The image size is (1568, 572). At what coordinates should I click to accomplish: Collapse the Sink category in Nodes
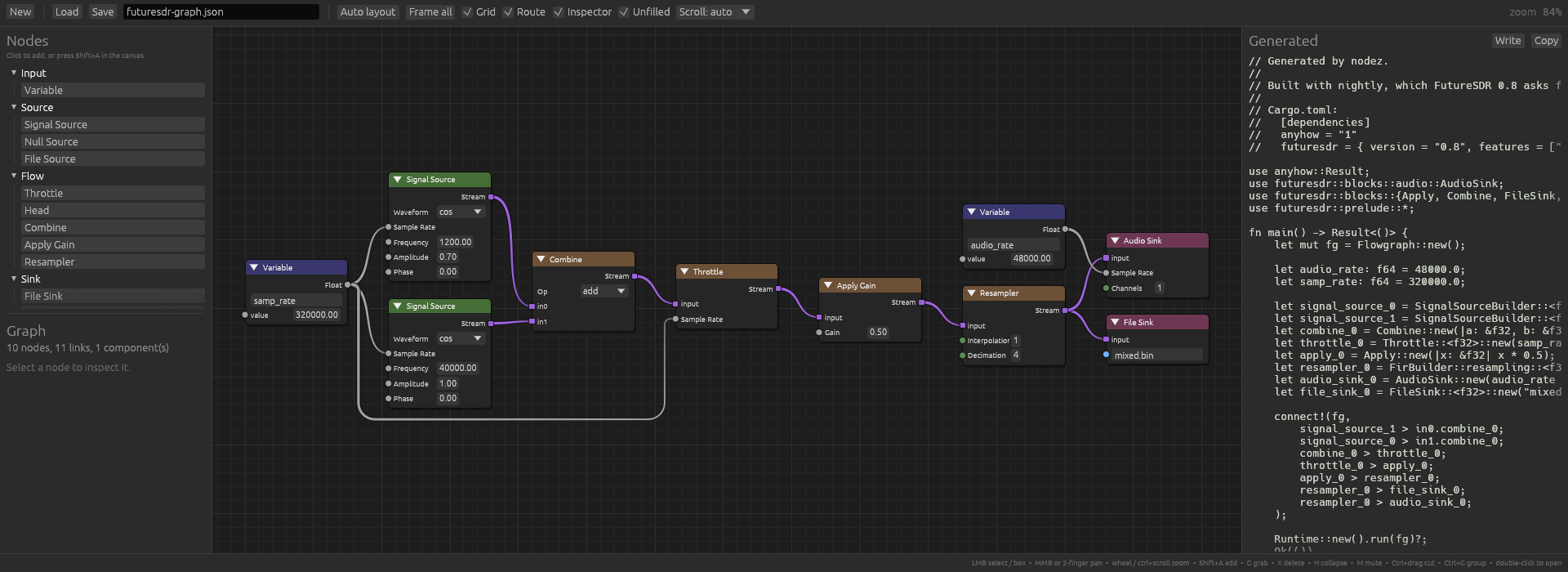[x=14, y=279]
